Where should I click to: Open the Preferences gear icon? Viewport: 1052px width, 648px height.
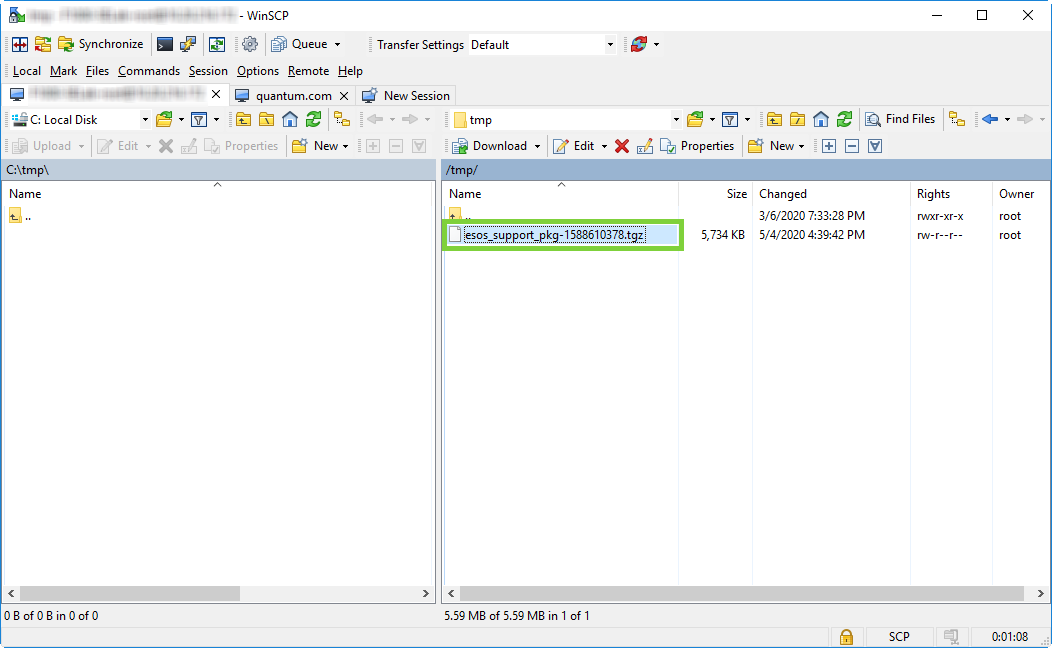point(250,44)
